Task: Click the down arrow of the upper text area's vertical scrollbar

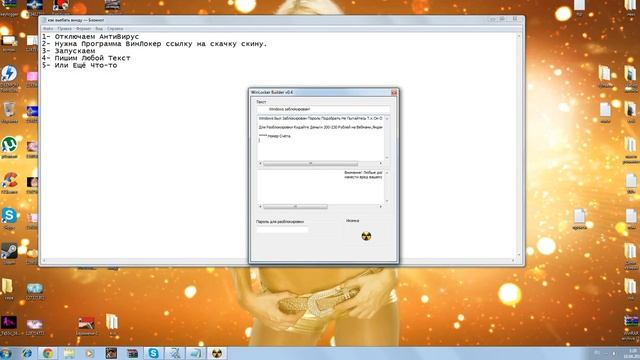Action: click(387, 158)
